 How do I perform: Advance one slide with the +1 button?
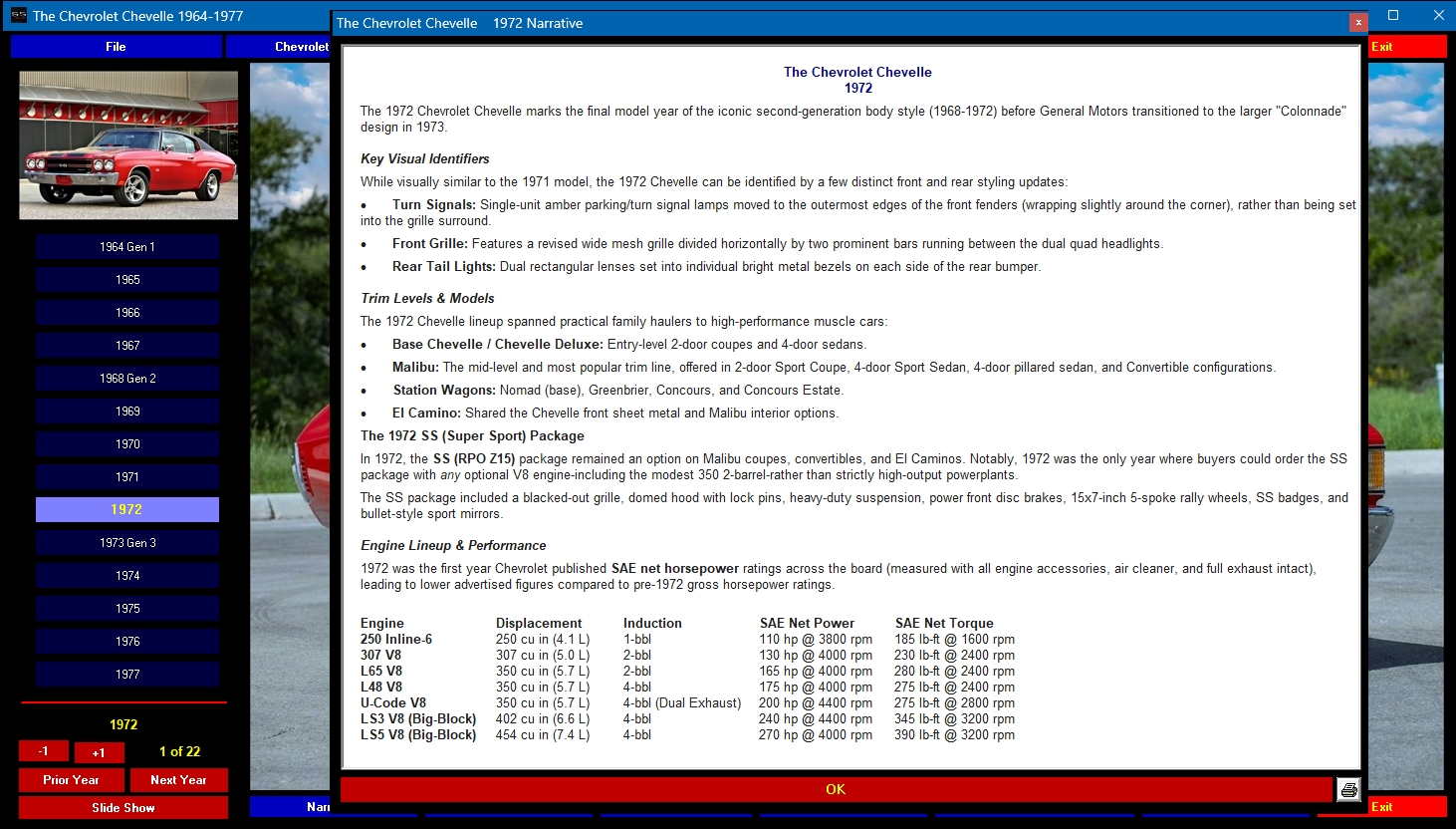point(99,752)
